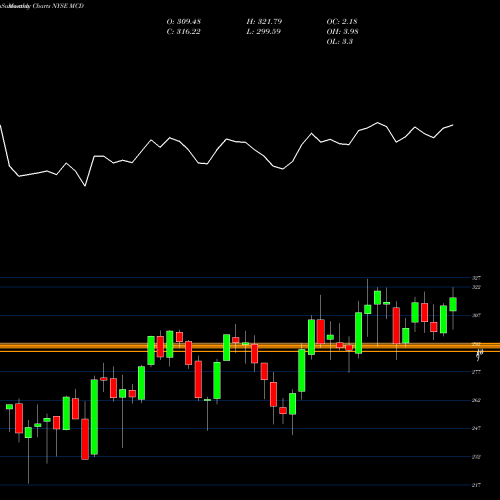500x500 pixels.
Task: Click the end point of the white line chart
Action: (453, 125)
